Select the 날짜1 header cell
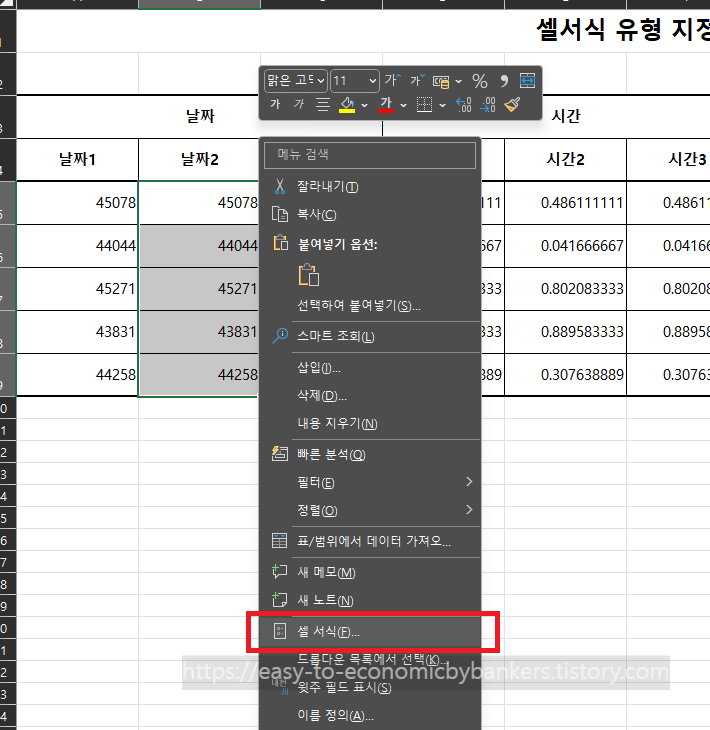The image size is (710, 730). coord(77,159)
